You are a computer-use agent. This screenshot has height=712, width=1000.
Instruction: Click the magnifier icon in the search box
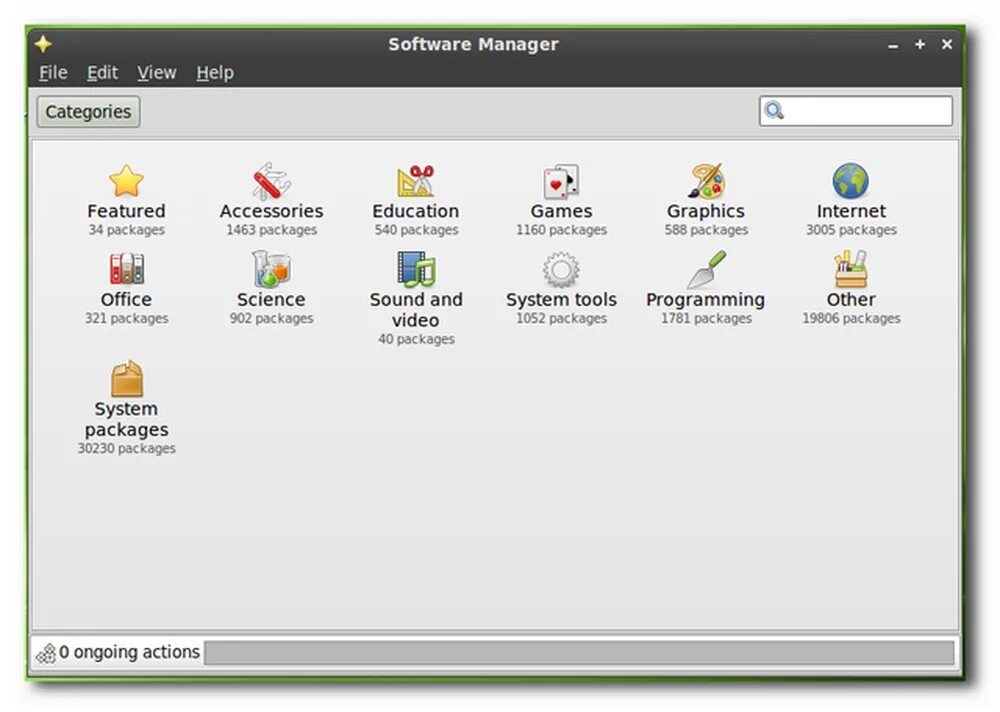pyautogui.click(x=774, y=110)
